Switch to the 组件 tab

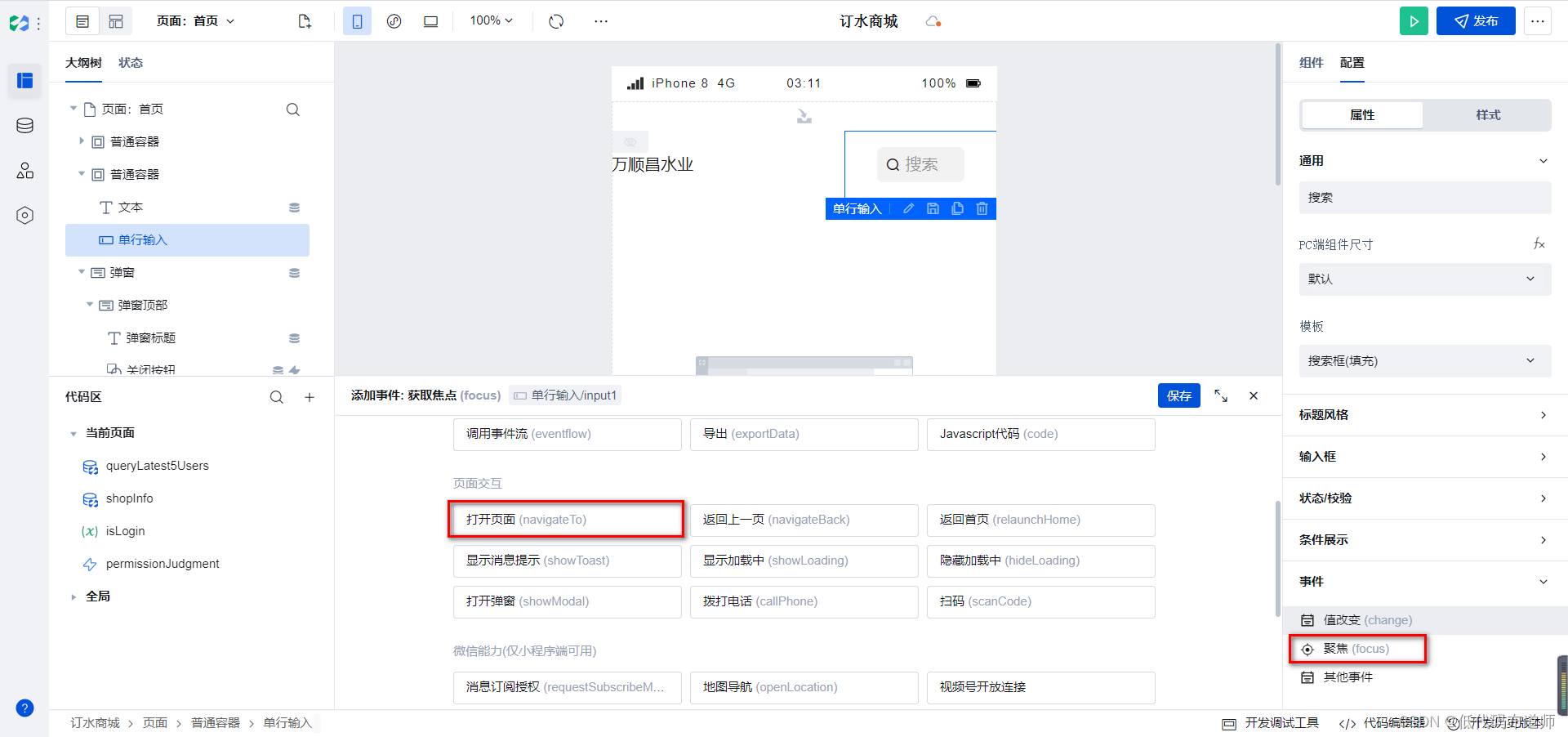click(1311, 63)
